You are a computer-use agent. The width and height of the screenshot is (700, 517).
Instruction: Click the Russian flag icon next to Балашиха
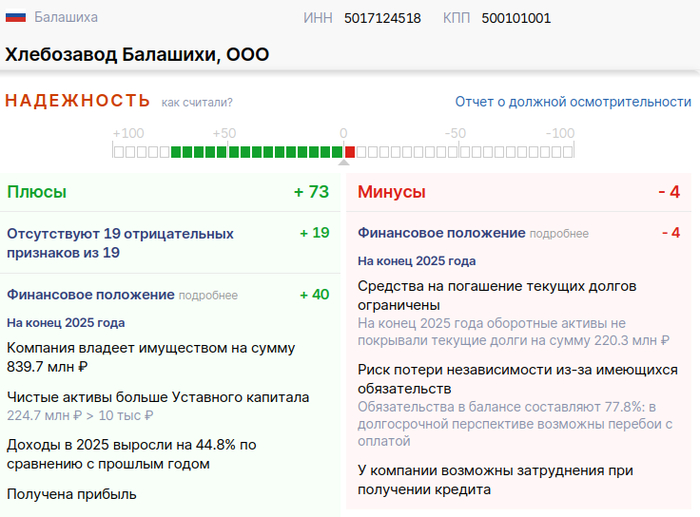[16, 17]
